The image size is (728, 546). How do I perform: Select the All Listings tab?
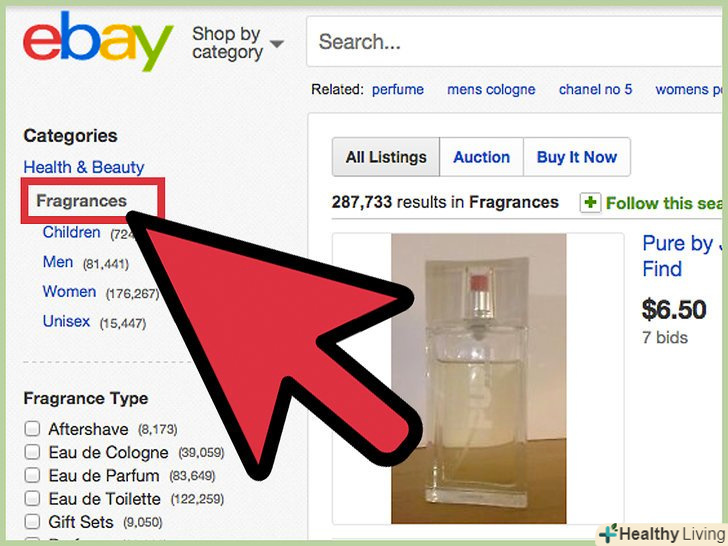[x=386, y=157]
